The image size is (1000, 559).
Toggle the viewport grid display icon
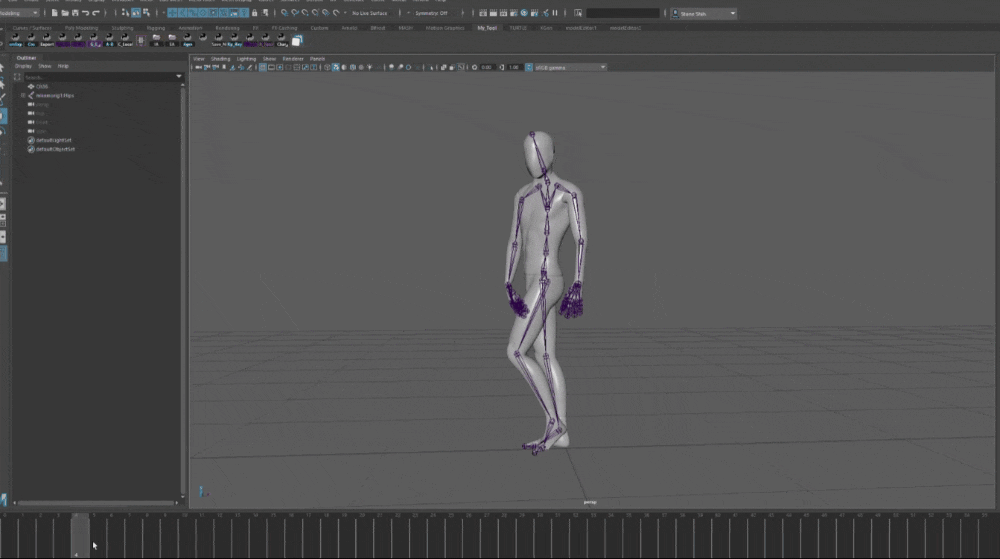(263, 67)
